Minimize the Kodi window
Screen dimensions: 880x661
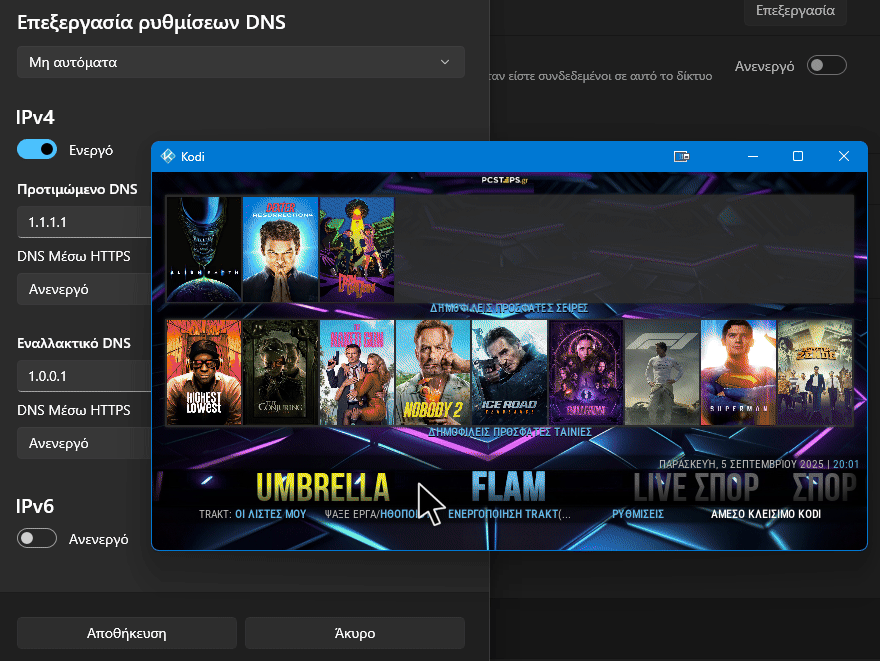(753, 157)
